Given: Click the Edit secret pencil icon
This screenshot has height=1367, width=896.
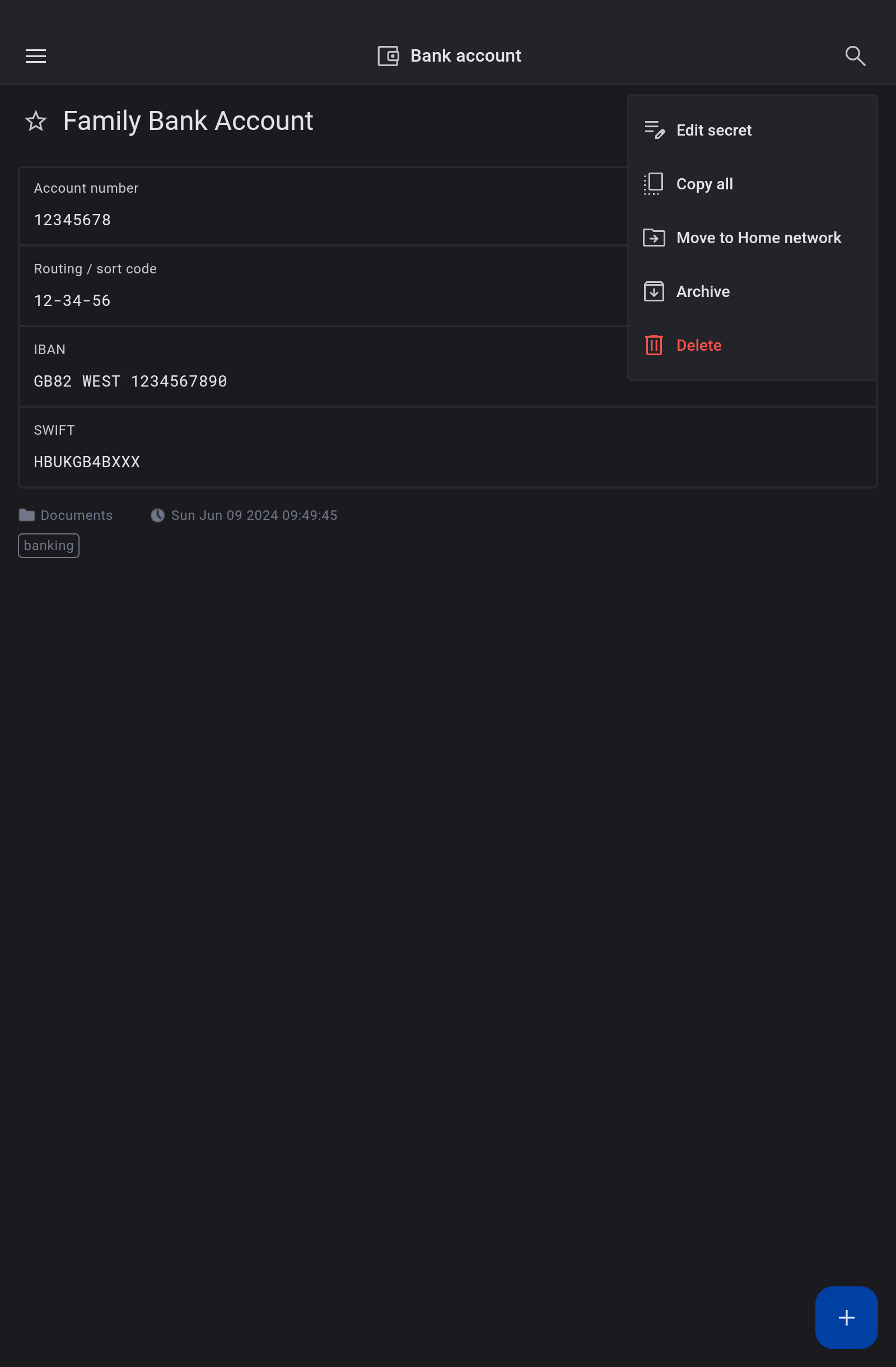Looking at the screenshot, I should [654, 131].
